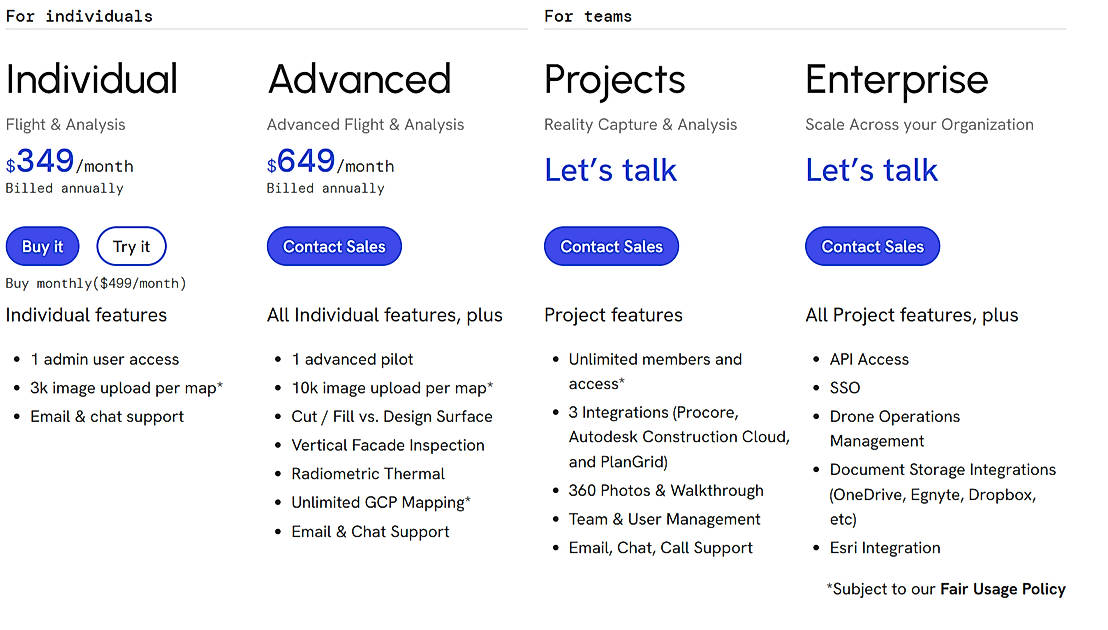Open the Fair Usage Policy link
This screenshot has width=1108, height=630.
[1002, 589]
